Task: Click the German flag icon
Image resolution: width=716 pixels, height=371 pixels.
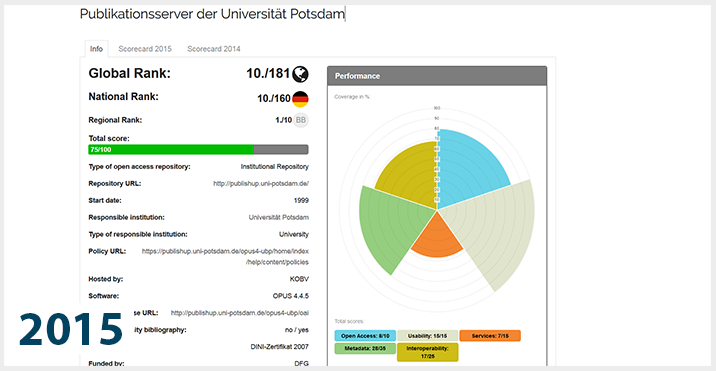Action: tap(300, 99)
